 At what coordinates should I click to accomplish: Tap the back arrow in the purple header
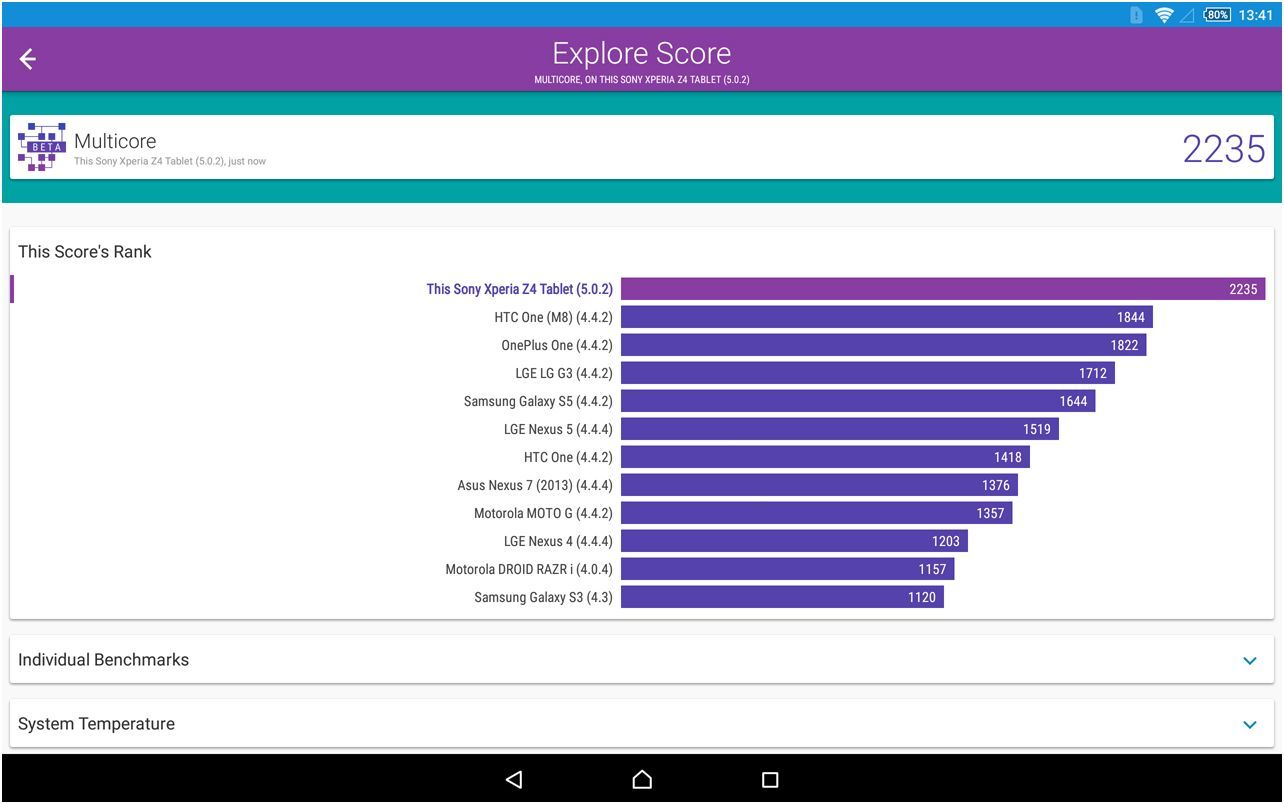(x=27, y=58)
